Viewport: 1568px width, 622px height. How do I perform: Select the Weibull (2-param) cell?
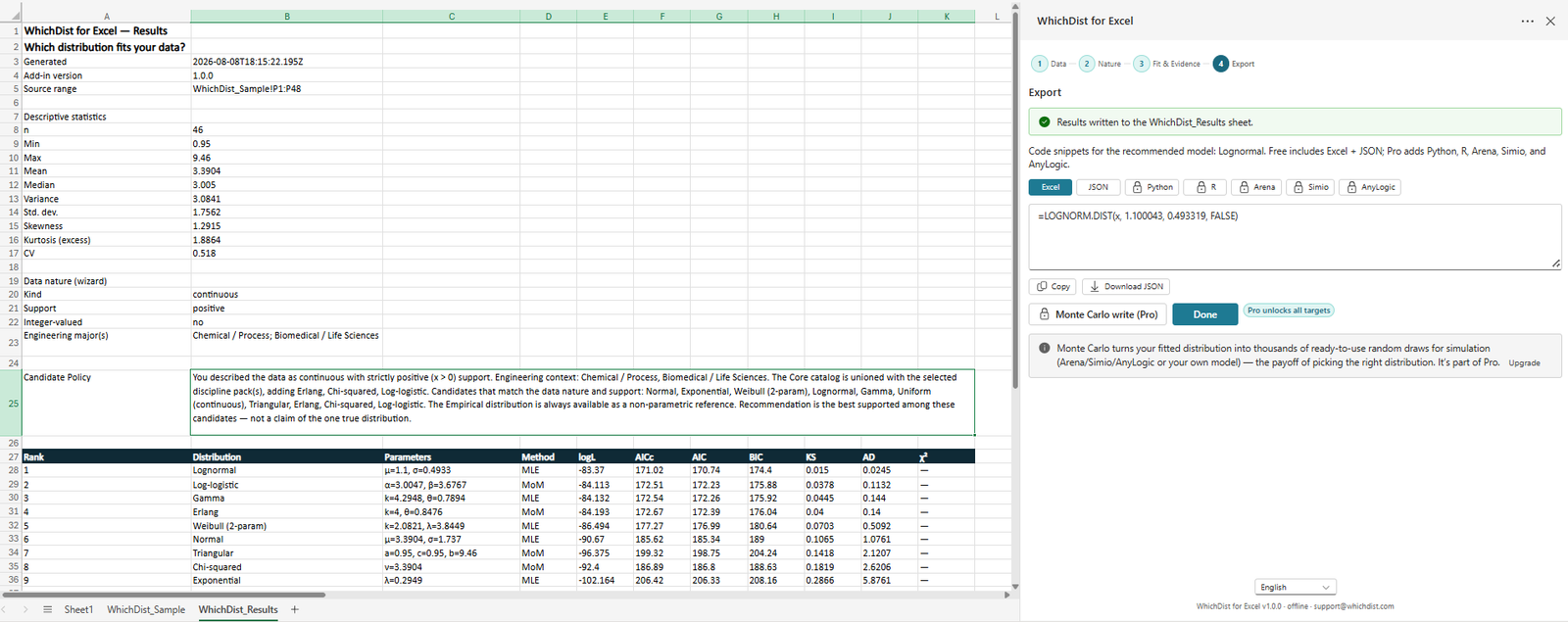click(287, 526)
